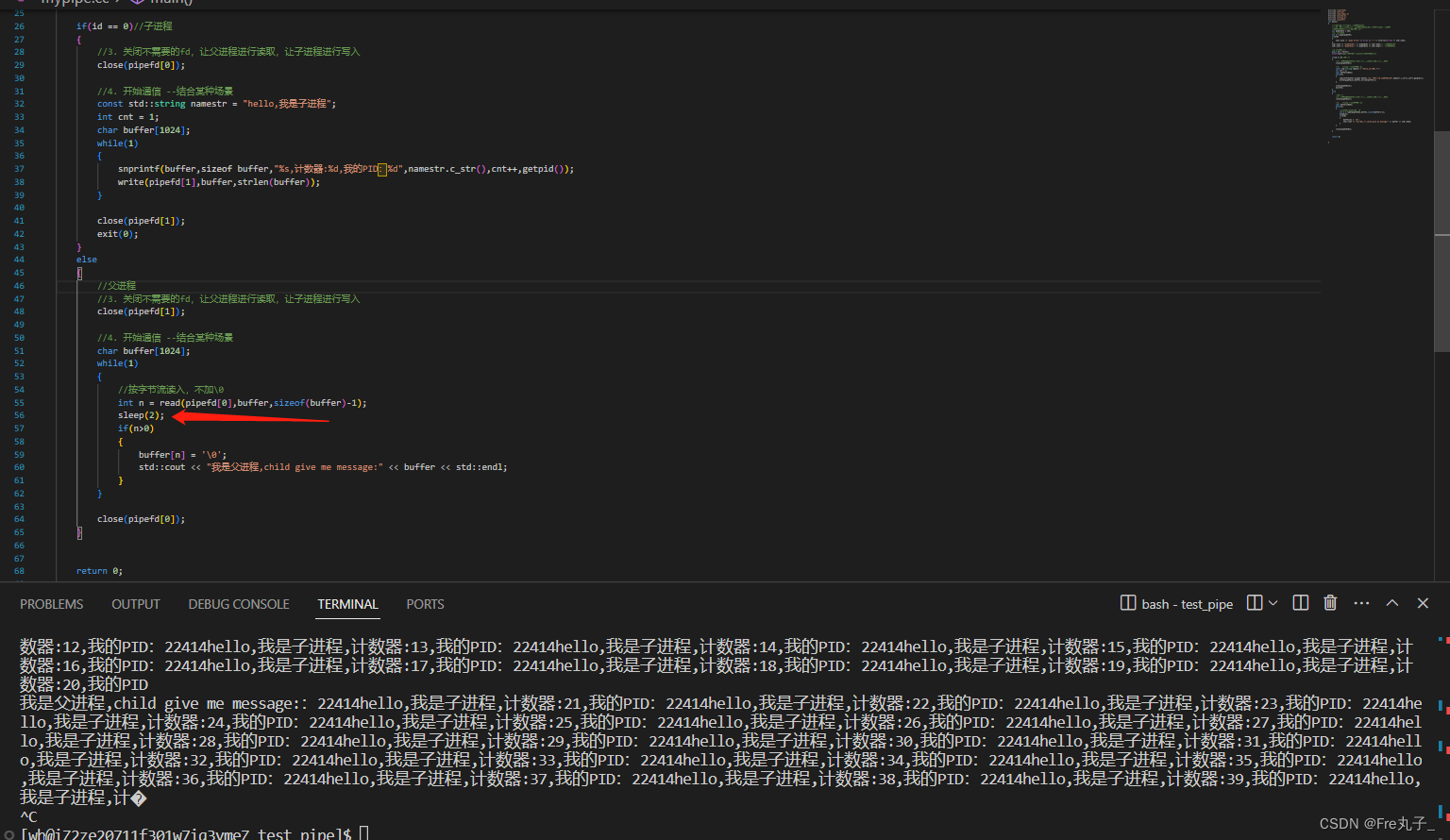
Task: Click the editor vertical scrollbar
Action: pos(1442,241)
